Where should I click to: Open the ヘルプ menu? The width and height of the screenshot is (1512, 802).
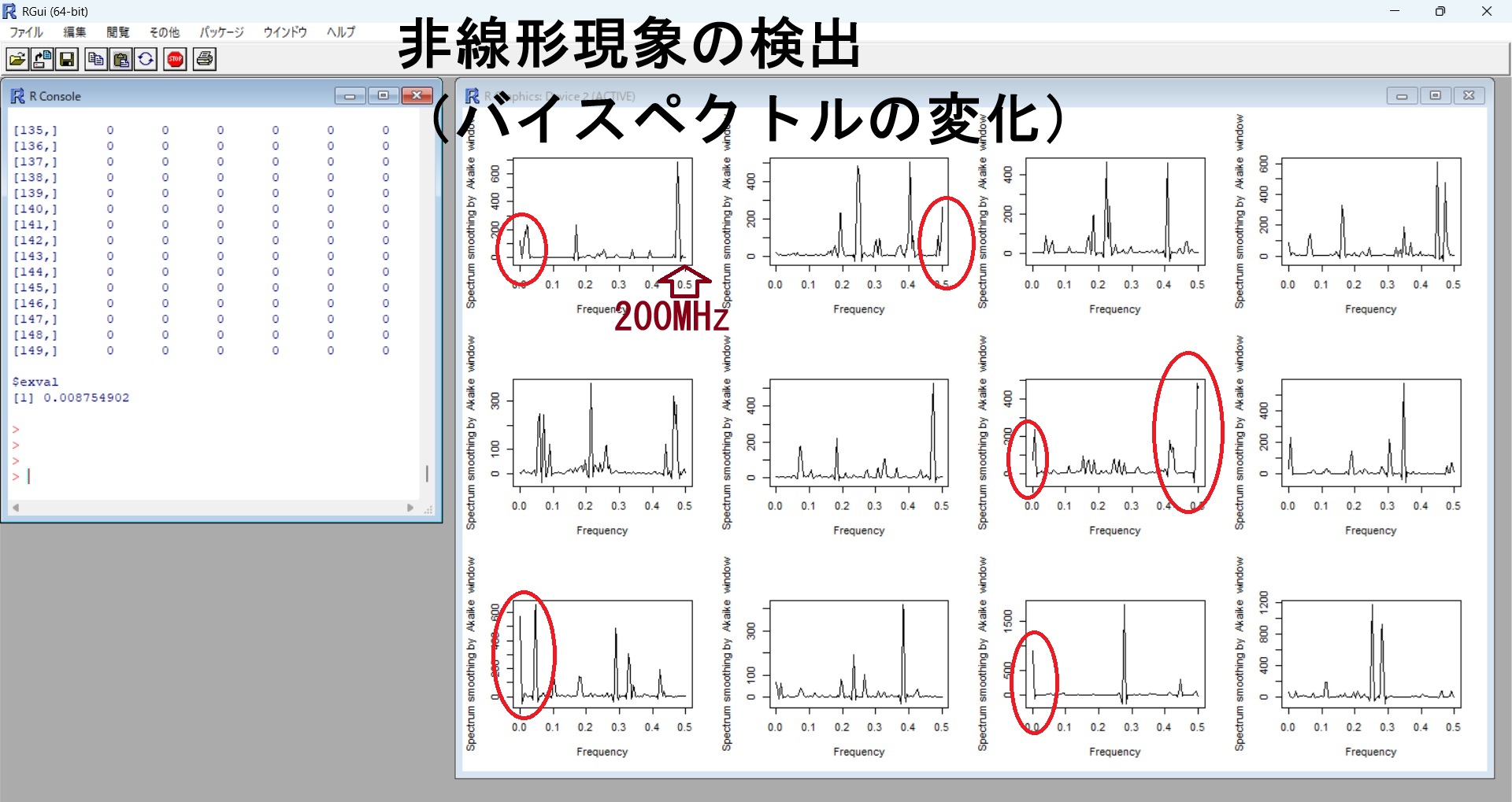tap(341, 32)
